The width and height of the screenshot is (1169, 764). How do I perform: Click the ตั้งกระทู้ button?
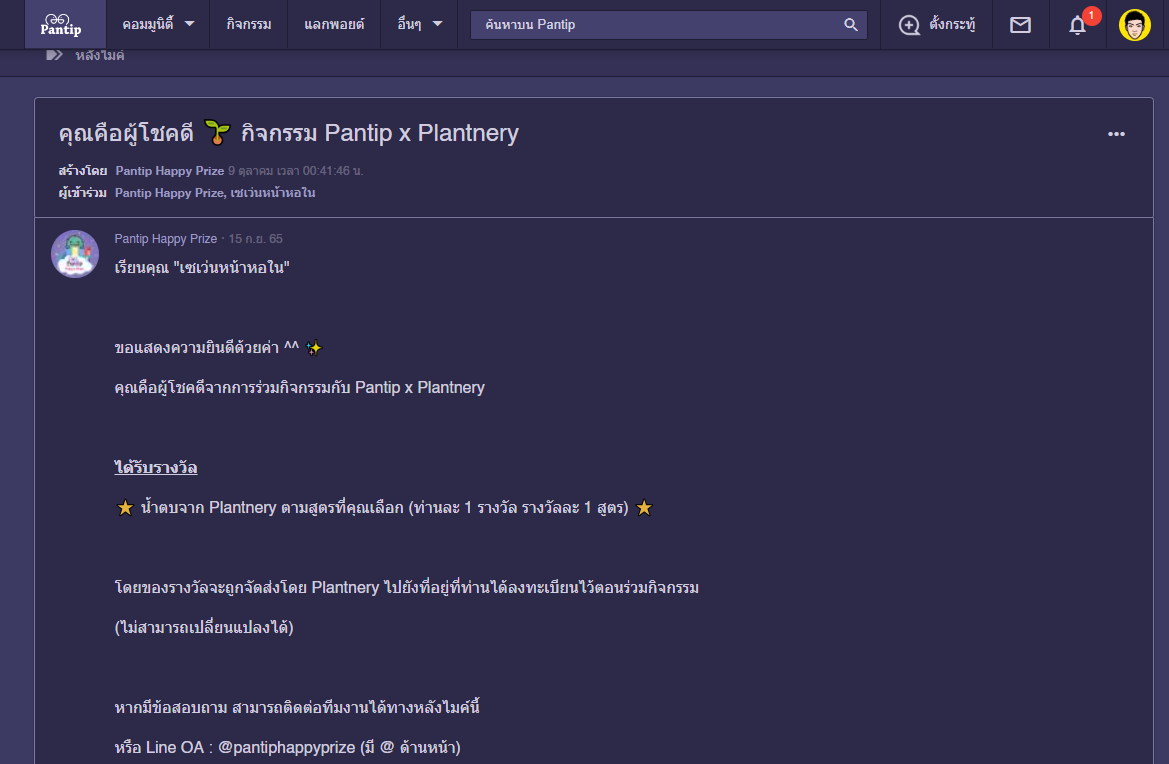click(x=937, y=25)
